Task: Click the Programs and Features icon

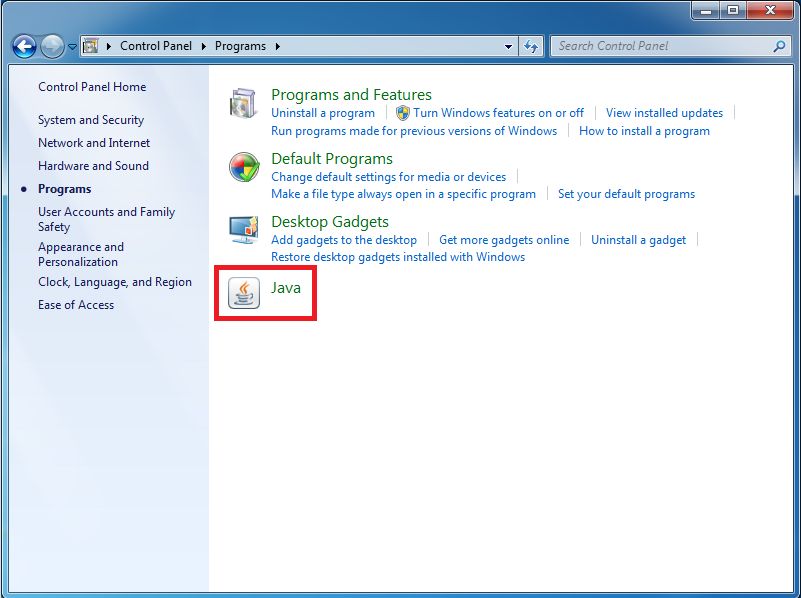Action: coord(241,101)
